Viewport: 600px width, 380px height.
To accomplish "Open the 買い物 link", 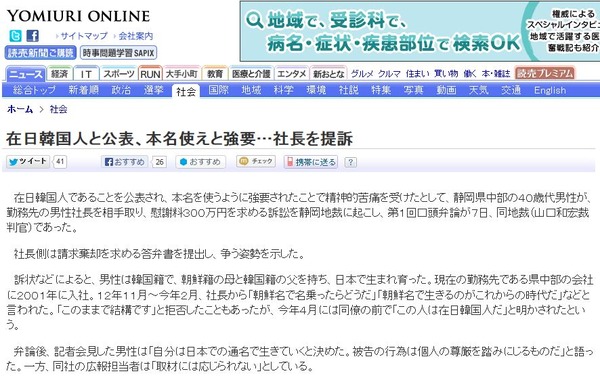I will (446, 73).
